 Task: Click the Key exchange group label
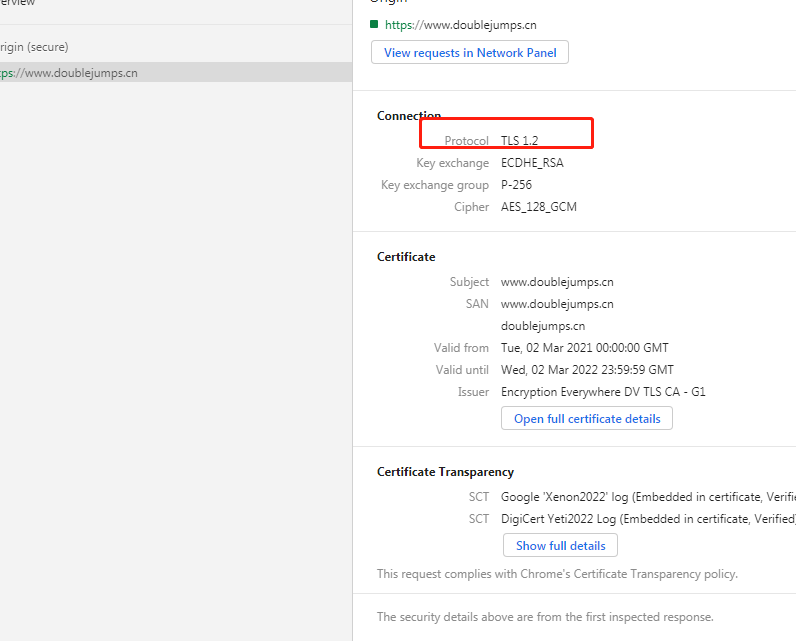(x=435, y=185)
